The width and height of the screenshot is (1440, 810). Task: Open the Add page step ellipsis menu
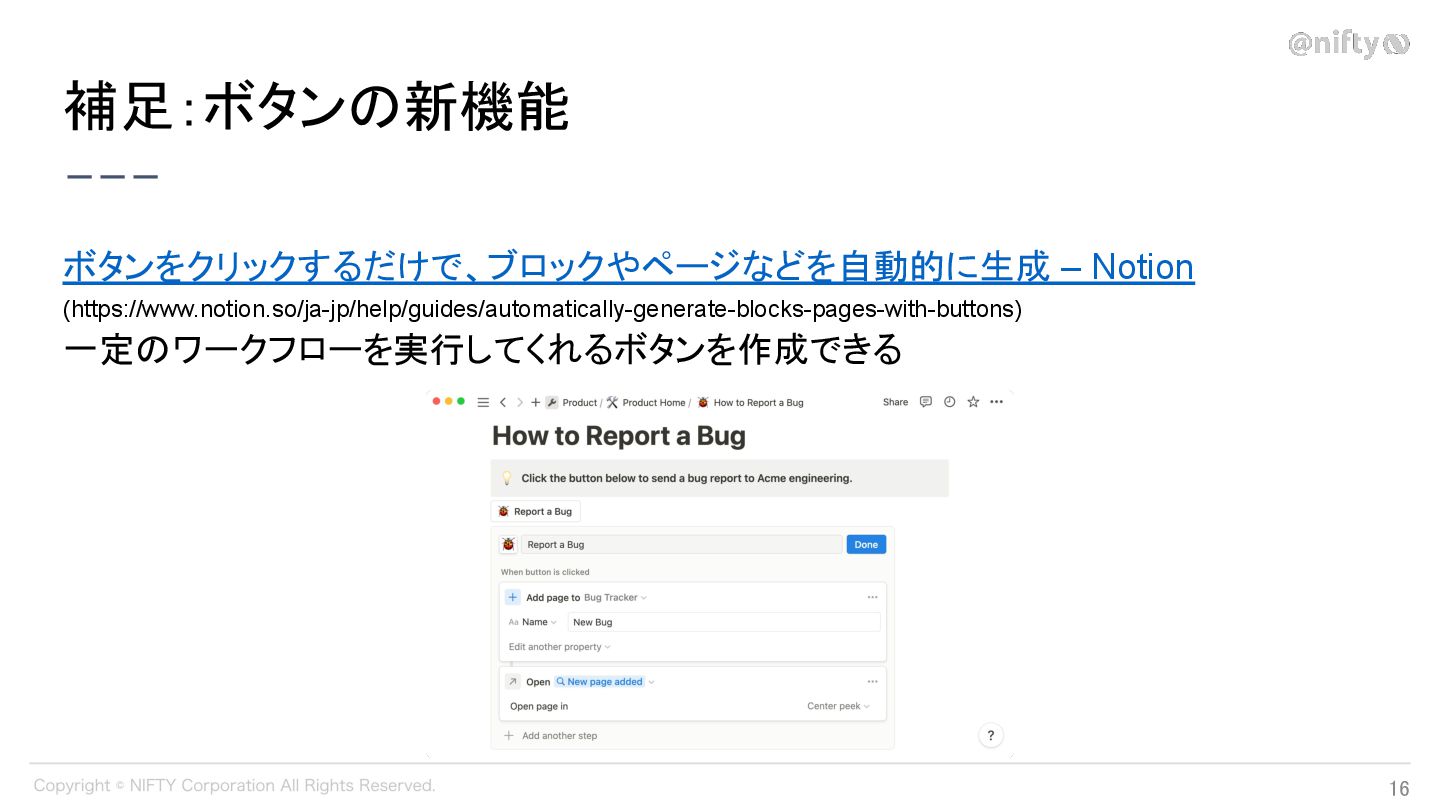[x=872, y=597]
